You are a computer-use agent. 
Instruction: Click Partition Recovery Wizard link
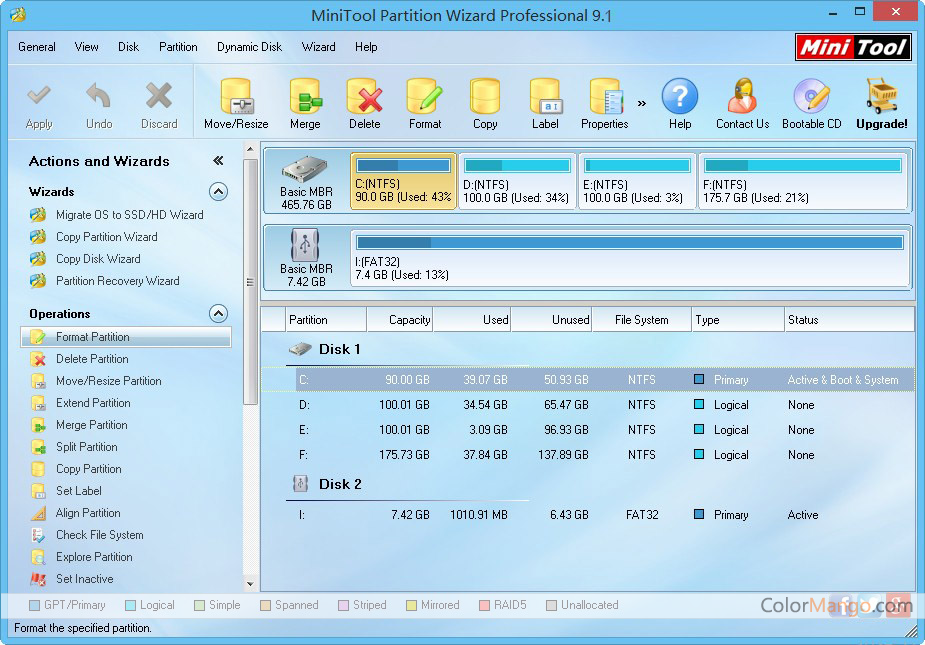point(117,281)
